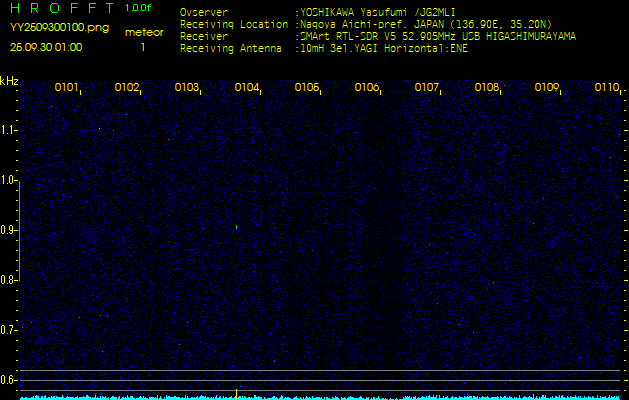Click the Receiving Location label
The height and width of the screenshot is (400, 629).
(234, 24)
